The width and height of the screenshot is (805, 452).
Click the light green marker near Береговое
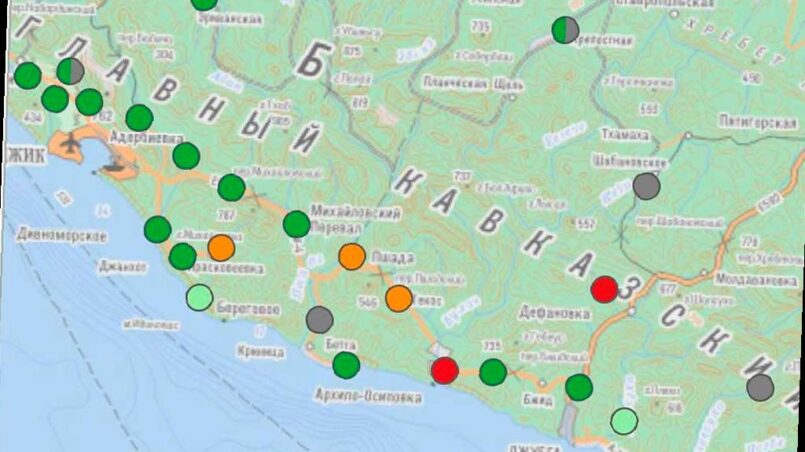click(x=200, y=297)
